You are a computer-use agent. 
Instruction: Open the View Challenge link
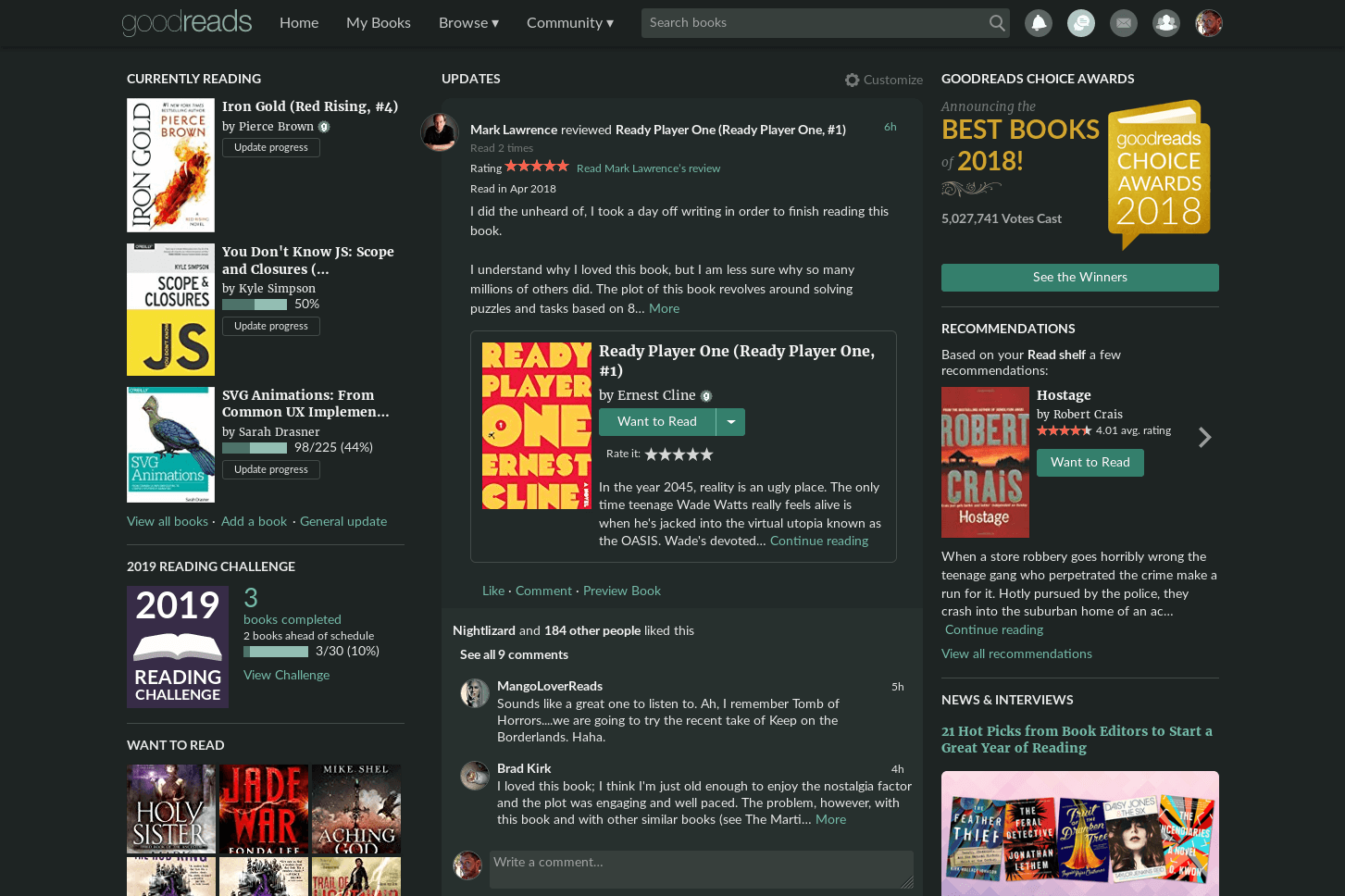[x=286, y=676]
